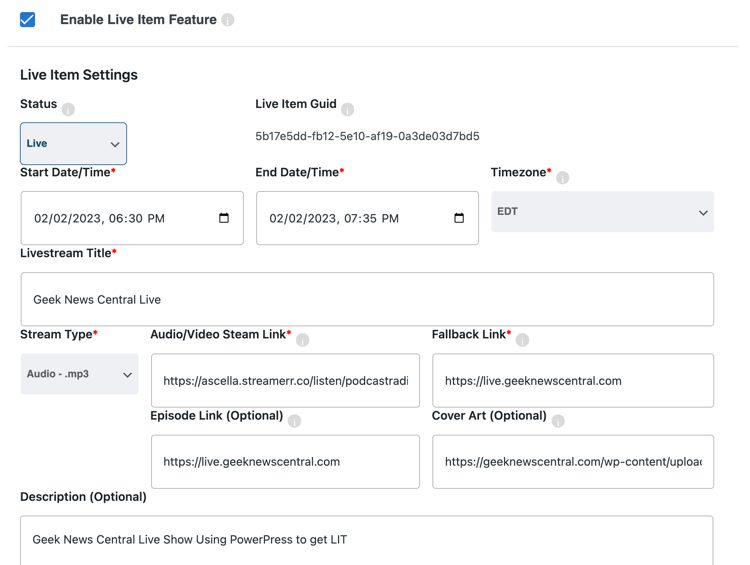Click into the Fallback Link field
Screen dimensions: 750x565
[x=573, y=381]
